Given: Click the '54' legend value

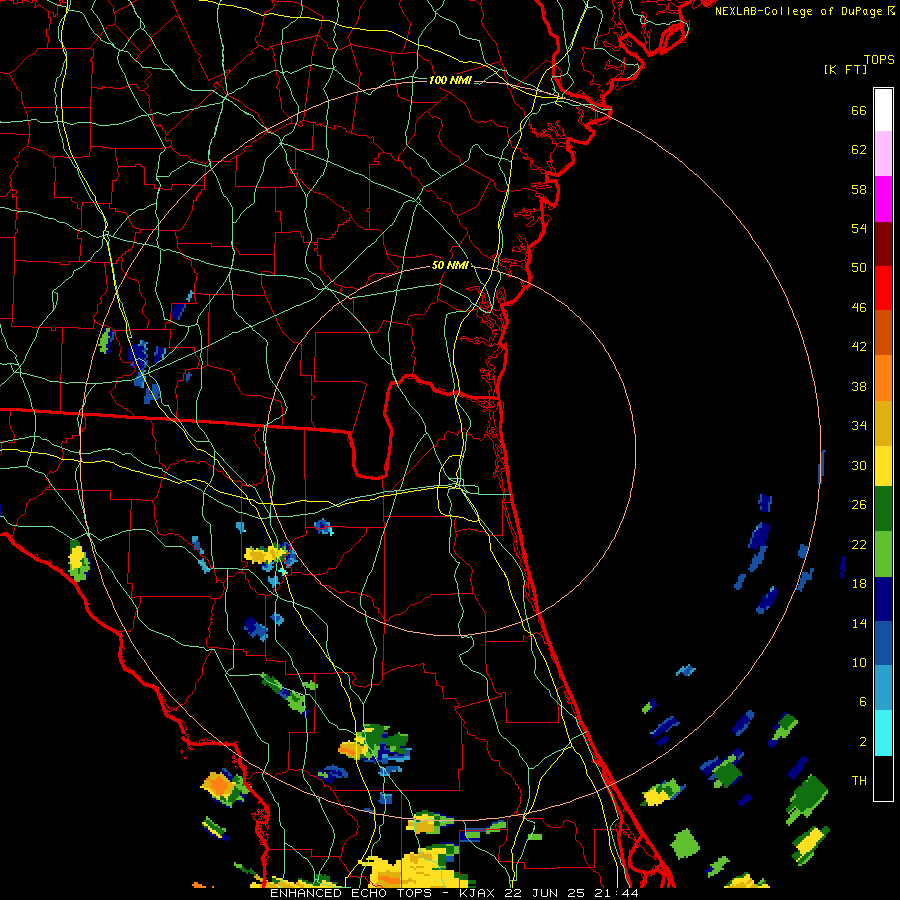Looking at the screenshot, I should (x=859, y=228).
